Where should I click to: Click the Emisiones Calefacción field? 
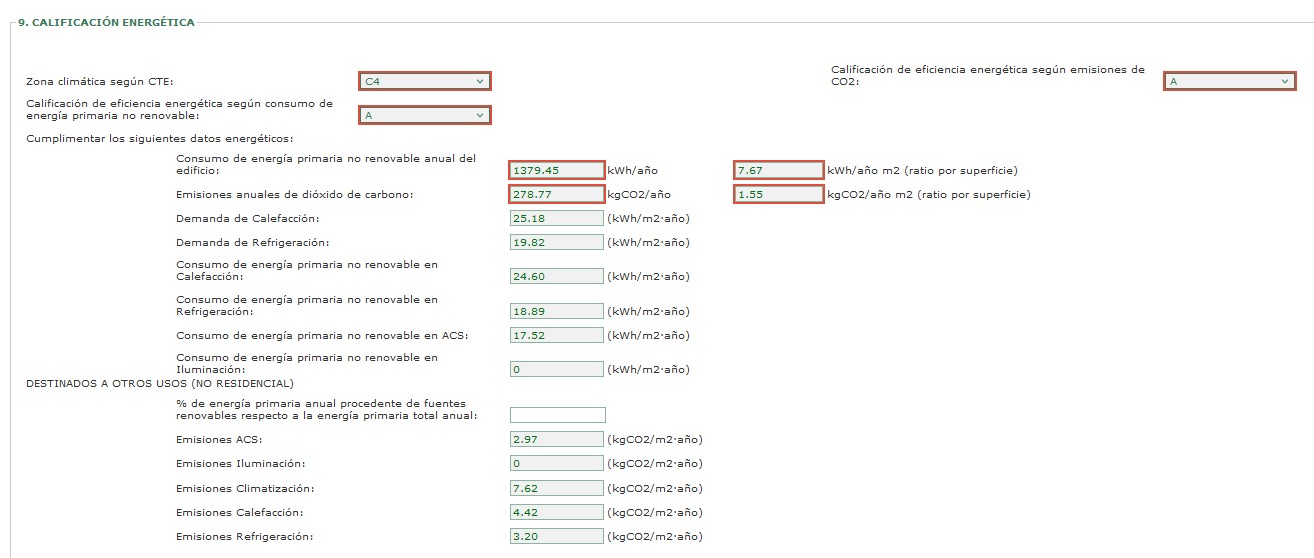tap(557, 512)
